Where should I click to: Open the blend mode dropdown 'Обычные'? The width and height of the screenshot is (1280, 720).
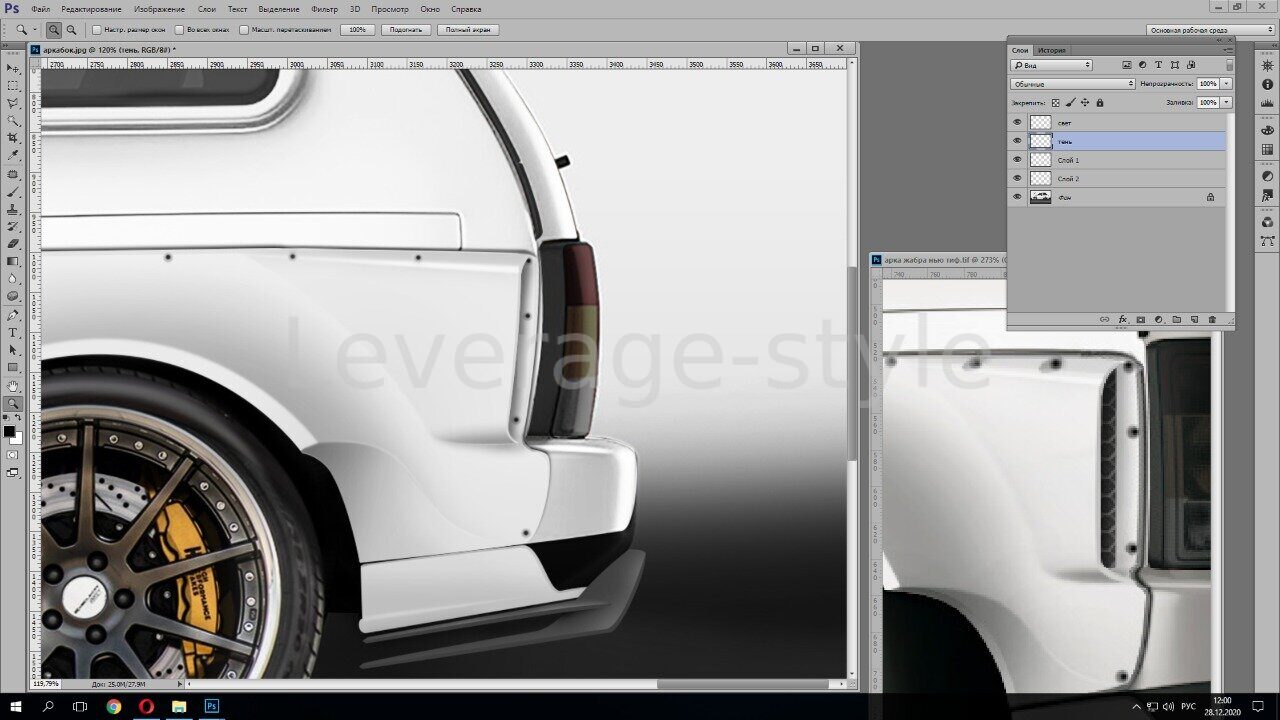tap(1072, 84)
